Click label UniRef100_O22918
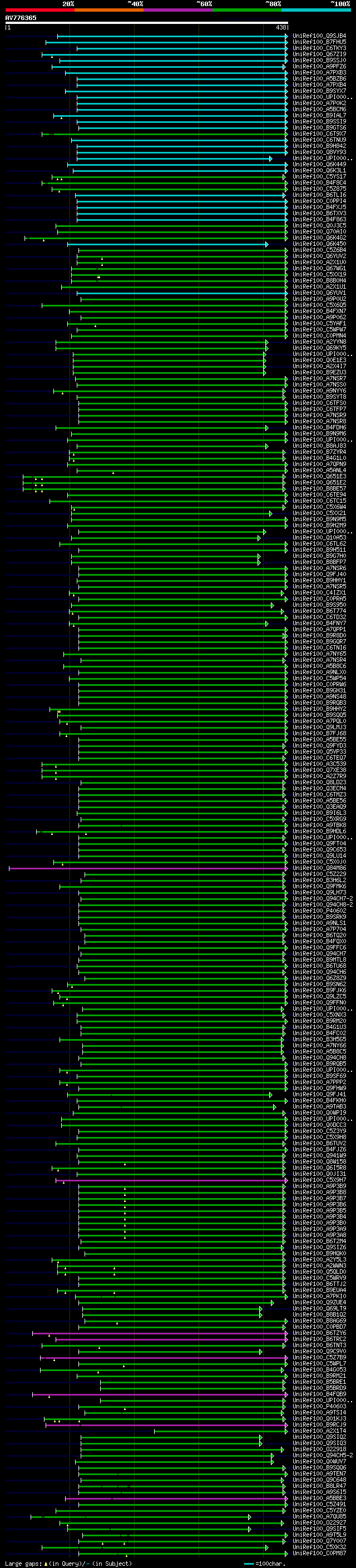The image size is (356, 1568). 319,1450
